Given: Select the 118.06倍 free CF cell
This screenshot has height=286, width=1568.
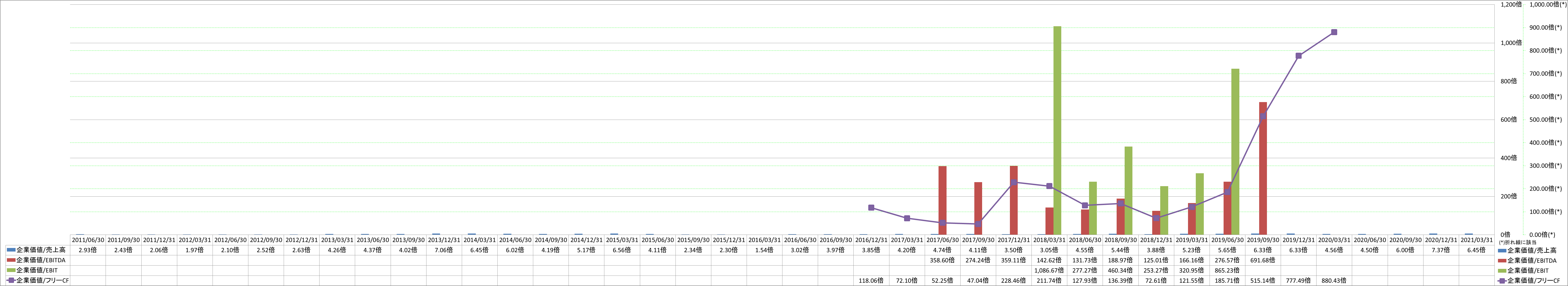Looking at the screenshot, I should pyautogui.click(x=871, y=280).
